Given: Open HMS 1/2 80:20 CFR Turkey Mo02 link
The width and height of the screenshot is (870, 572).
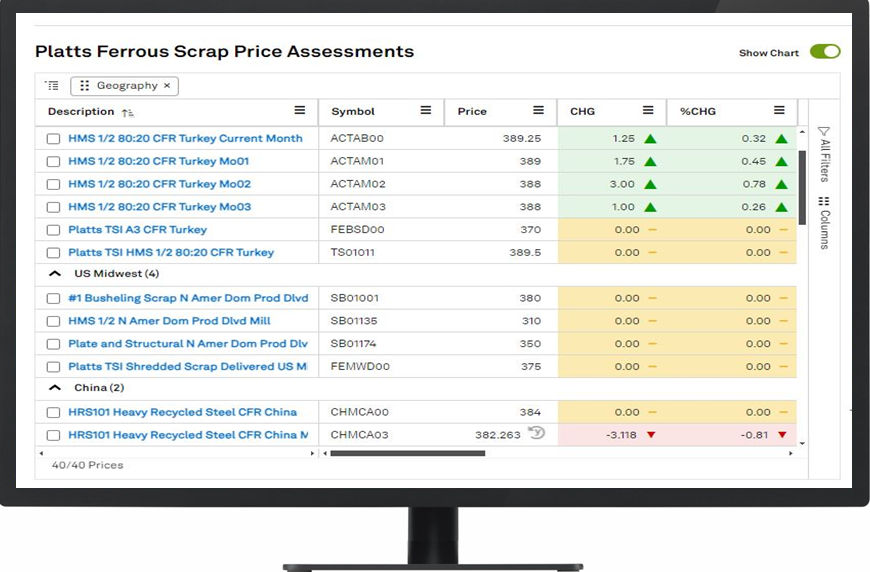Looking at the screenshot, I should pyautogui.click(x=159, y=184).
